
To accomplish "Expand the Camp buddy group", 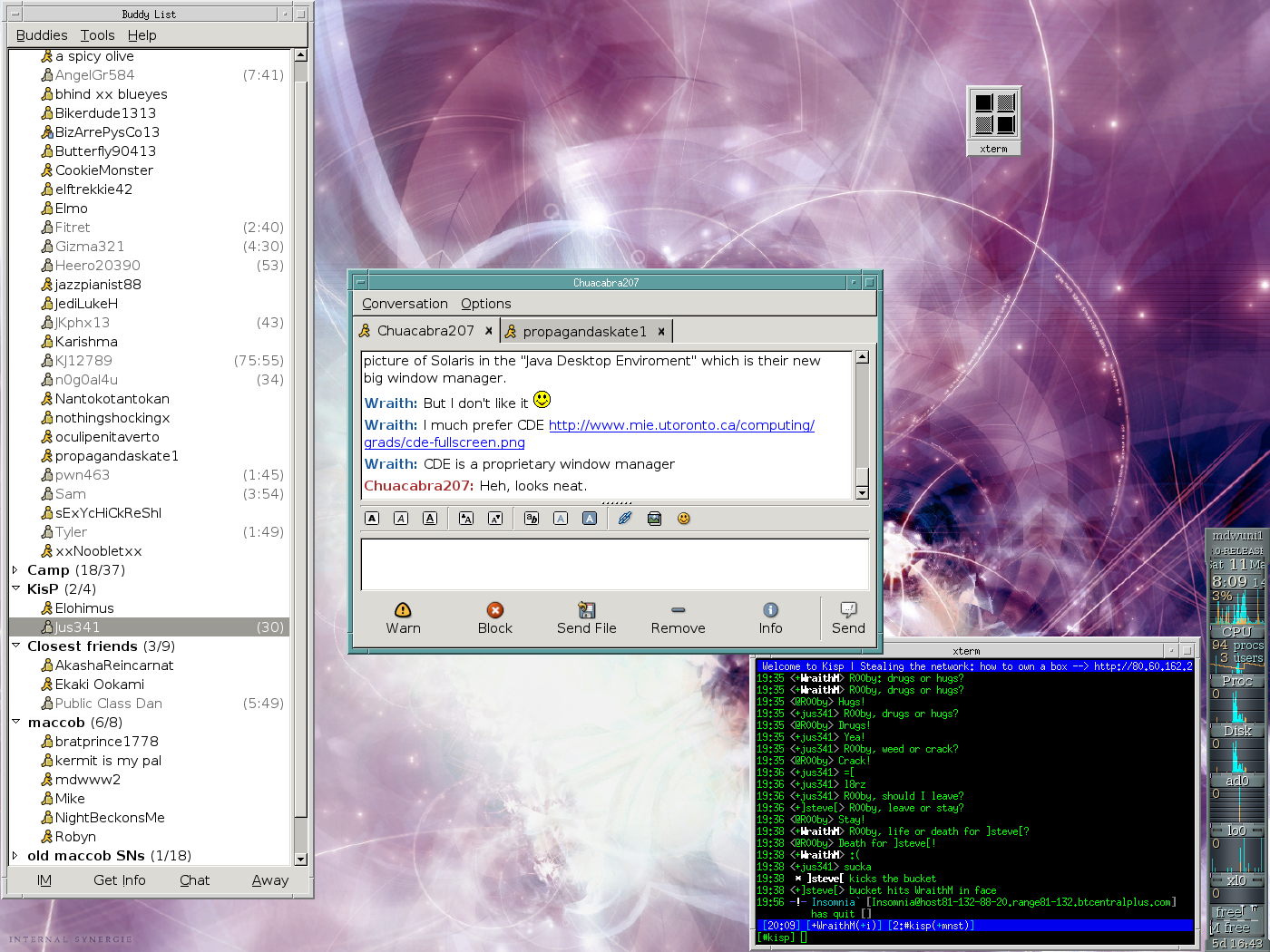I will [15, 570].
